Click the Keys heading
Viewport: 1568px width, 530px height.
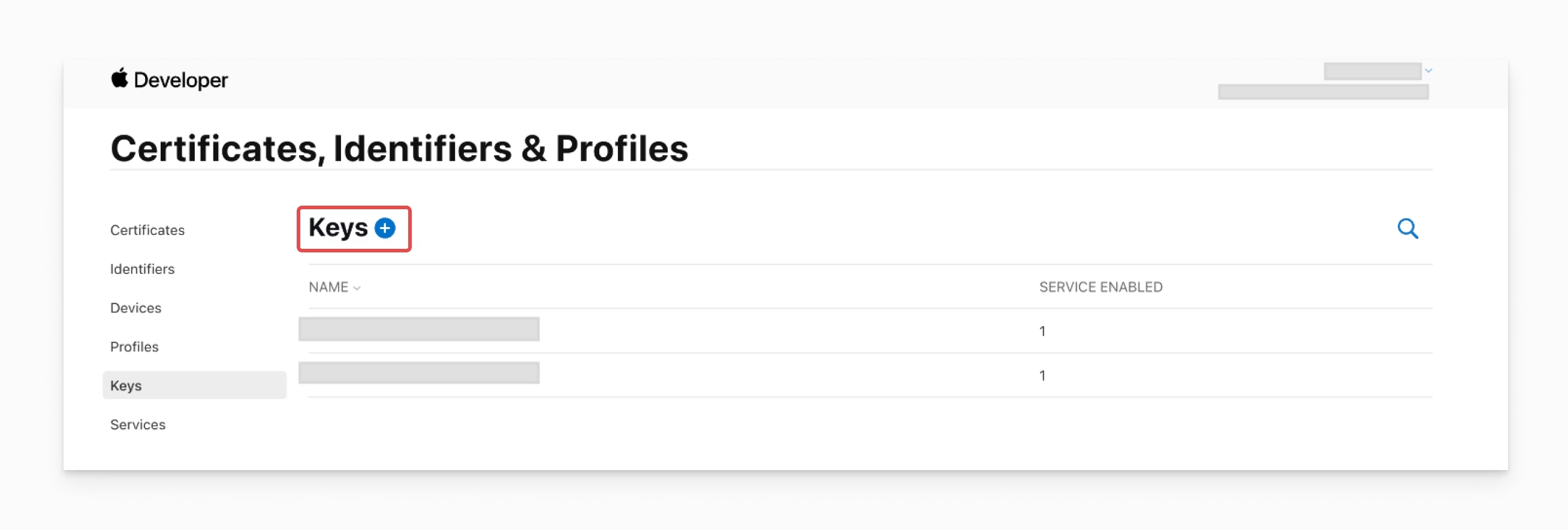339,228
